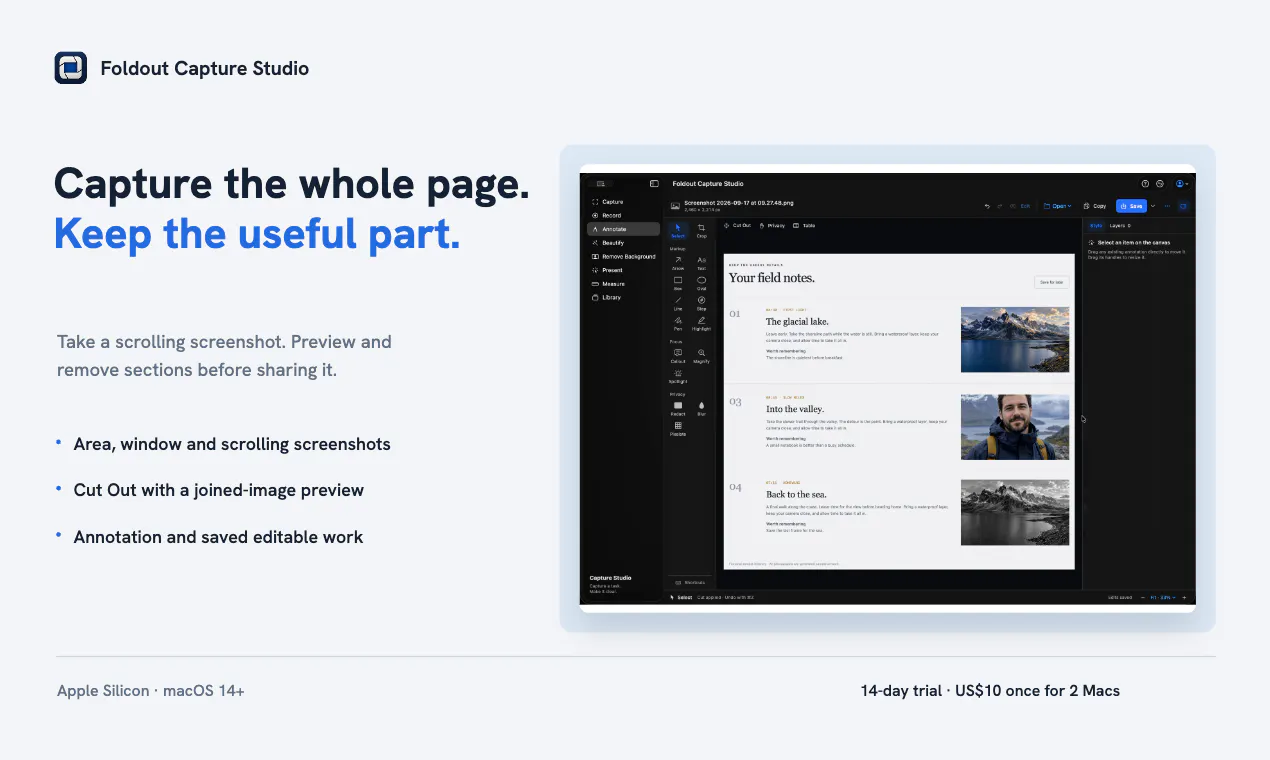
Task: Click the Copy button
Action: [1094, 206]
